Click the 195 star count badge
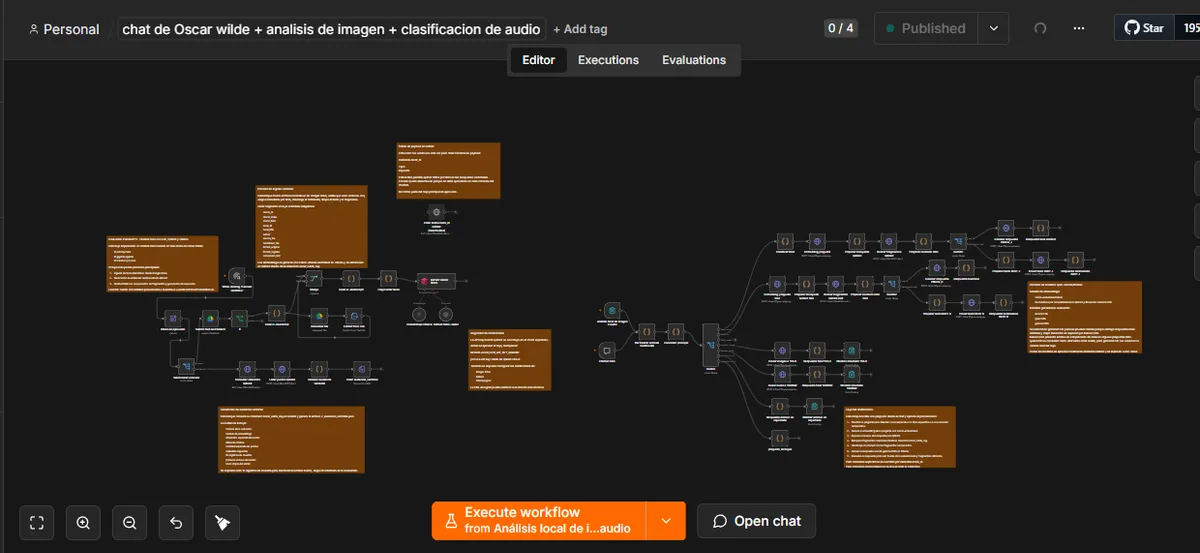Image resolution: width=1200 pixels, height=553 pixels. (1188, 28)
